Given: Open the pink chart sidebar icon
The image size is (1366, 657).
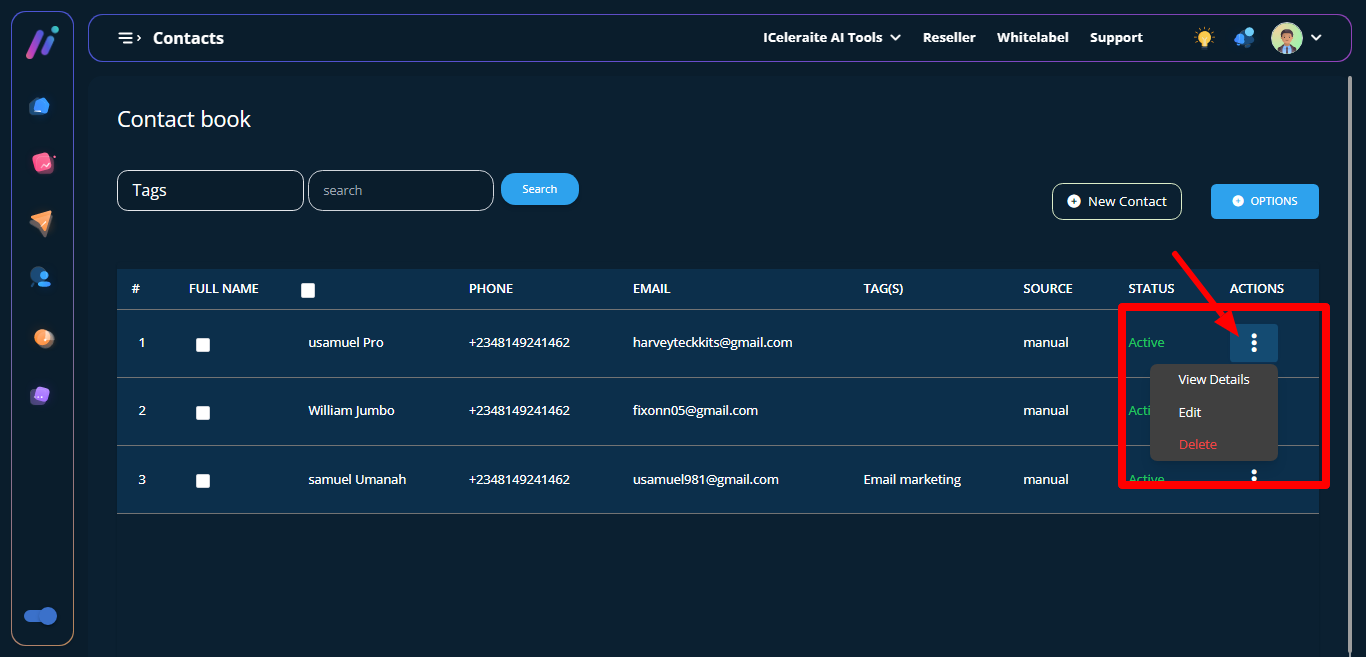Looking at the screenshot, I should 42,162.
